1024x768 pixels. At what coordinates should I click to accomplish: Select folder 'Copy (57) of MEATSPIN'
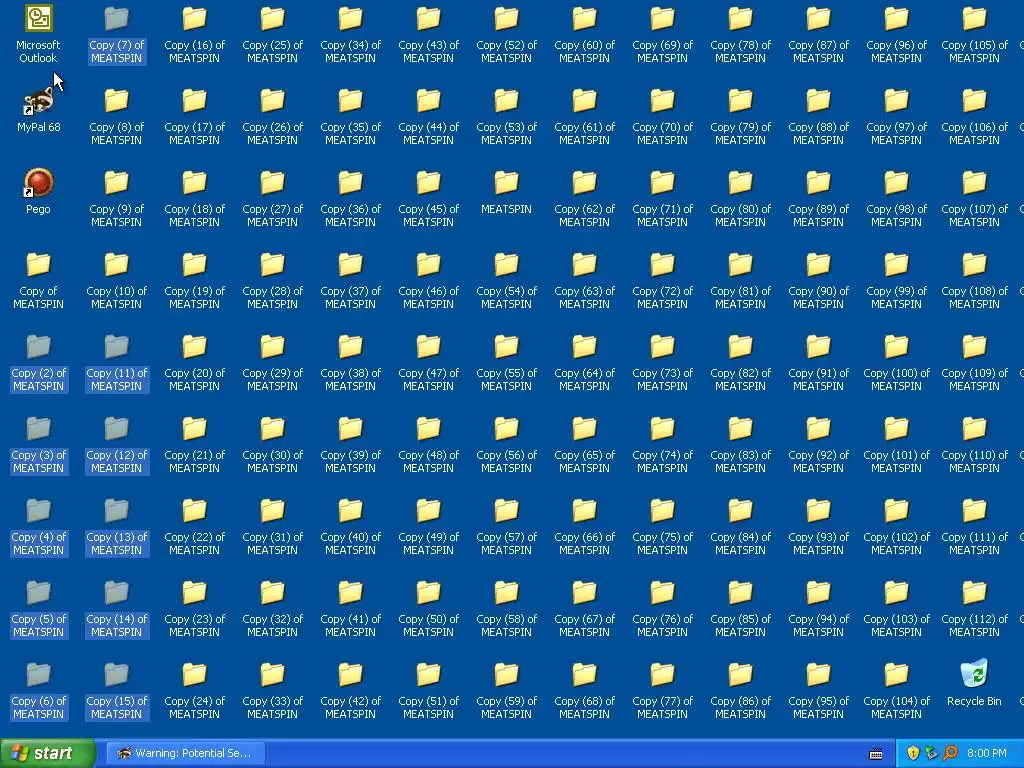click(506, 526)
